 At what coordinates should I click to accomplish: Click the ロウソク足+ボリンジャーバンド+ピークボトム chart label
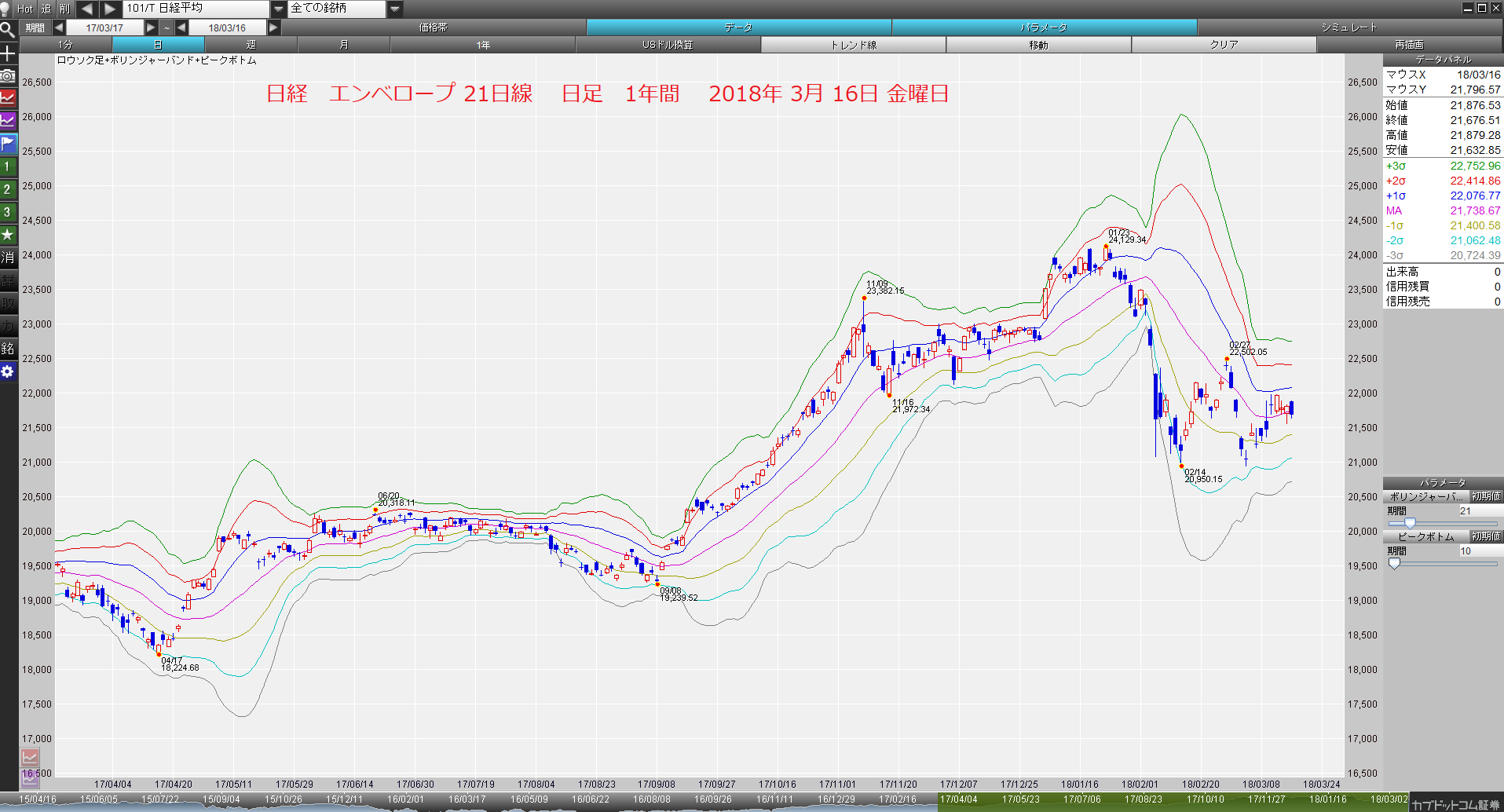pyautogui.click(x=157, y=60)
